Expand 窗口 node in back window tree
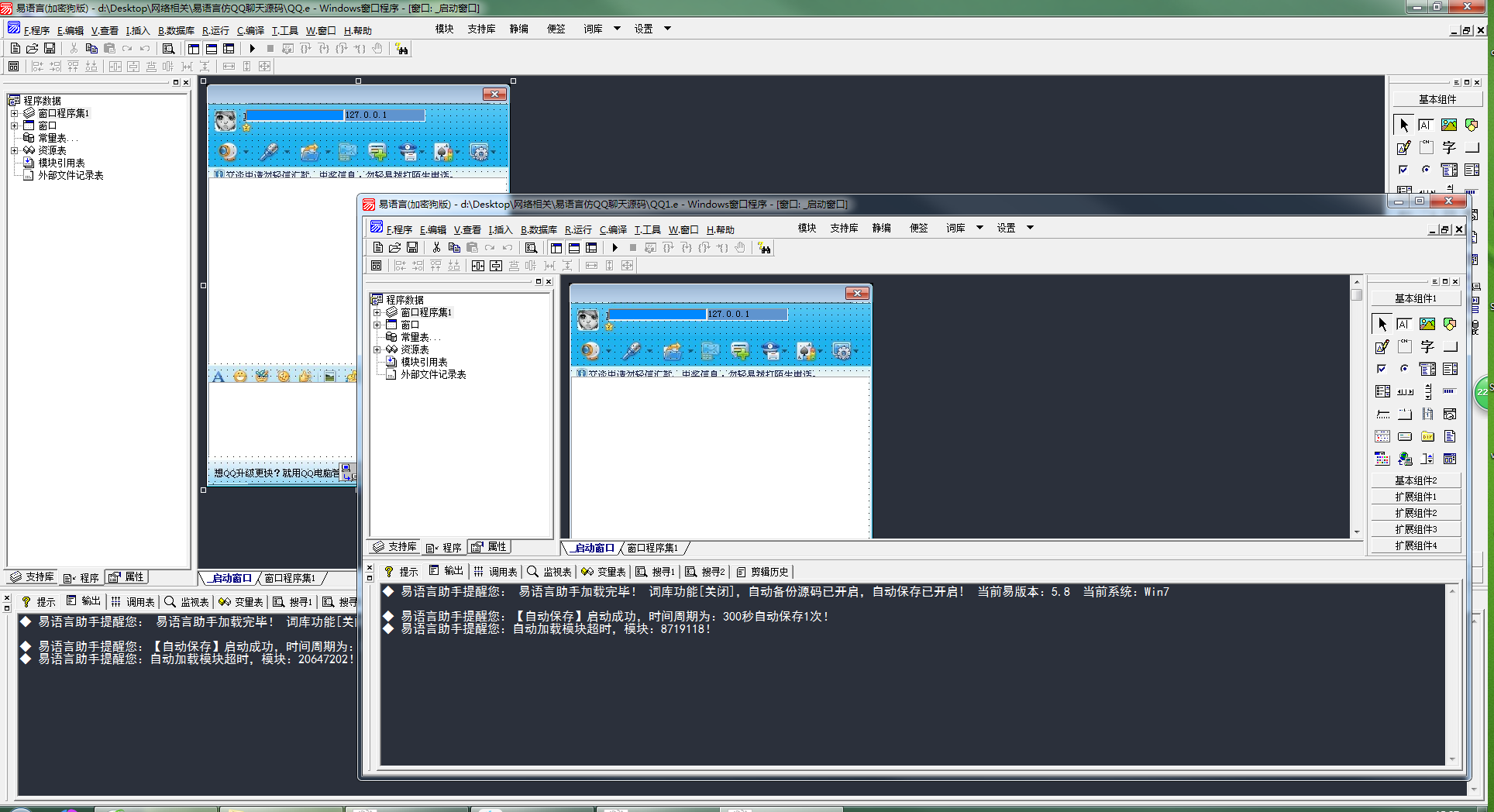 pyautogui.click(x=15, y=126)
